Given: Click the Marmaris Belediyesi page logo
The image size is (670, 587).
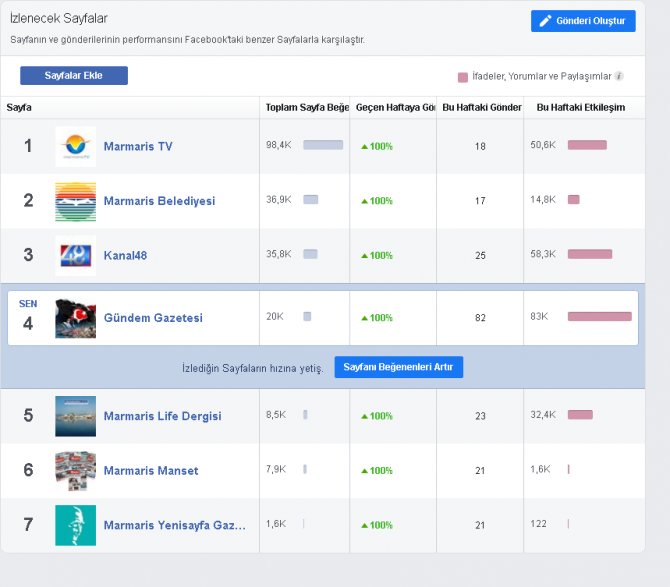Looking at the screenshot, I should pyautogui.click(x=75, y=201).
